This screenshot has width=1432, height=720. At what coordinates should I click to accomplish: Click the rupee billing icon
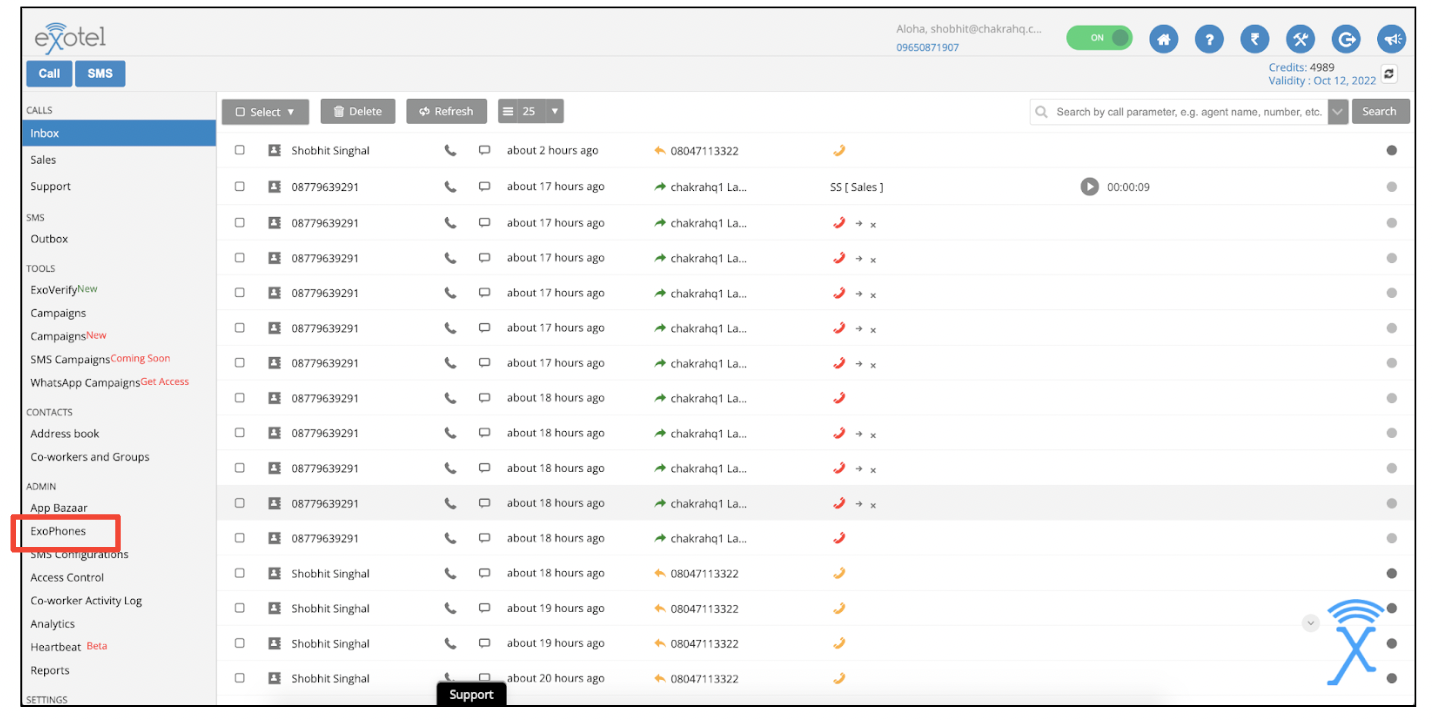1254,39
